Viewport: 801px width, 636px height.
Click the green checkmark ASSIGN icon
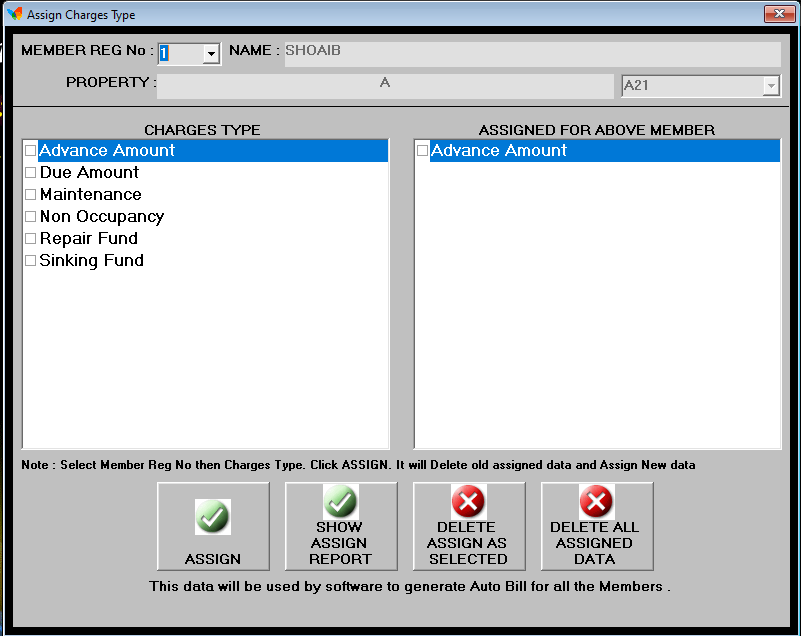[x=213, y=517]
